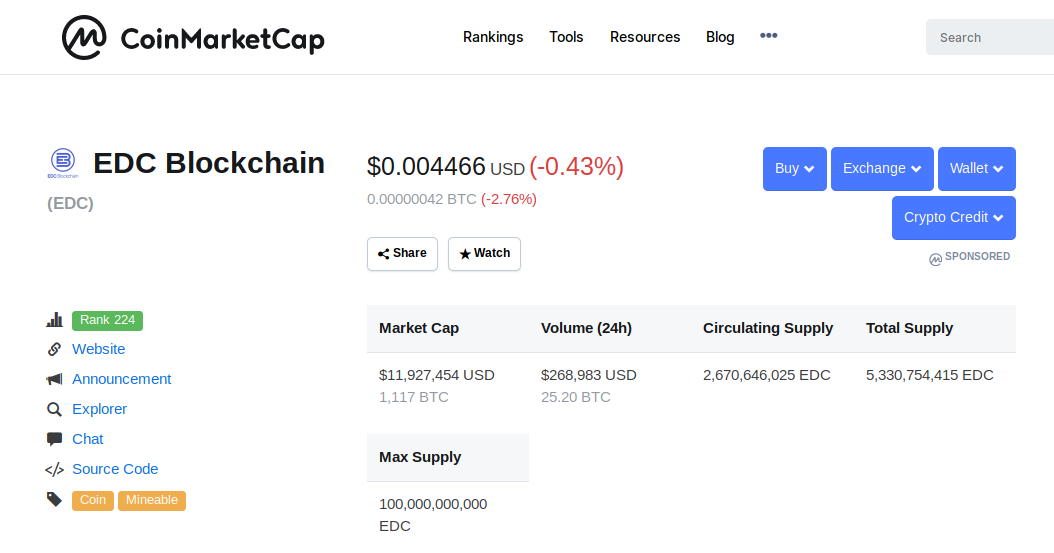1054x553 pixels.
Task: Click the megaphone icon beside Announcement
Action: (54, 379)
